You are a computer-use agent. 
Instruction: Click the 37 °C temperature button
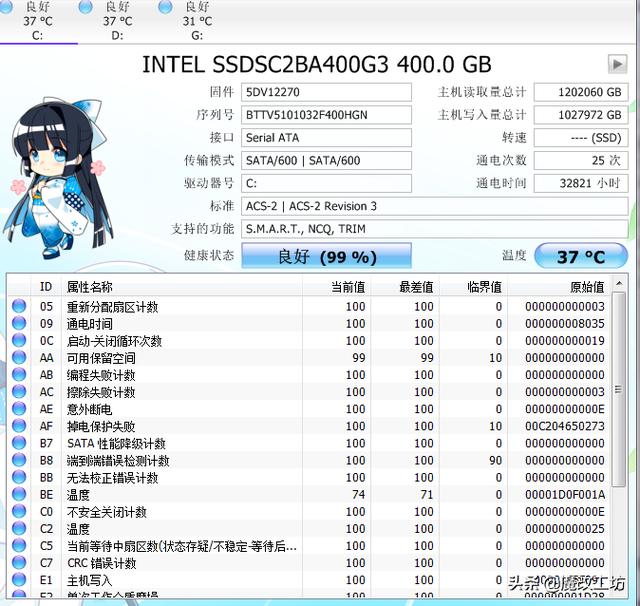point(581,256)
